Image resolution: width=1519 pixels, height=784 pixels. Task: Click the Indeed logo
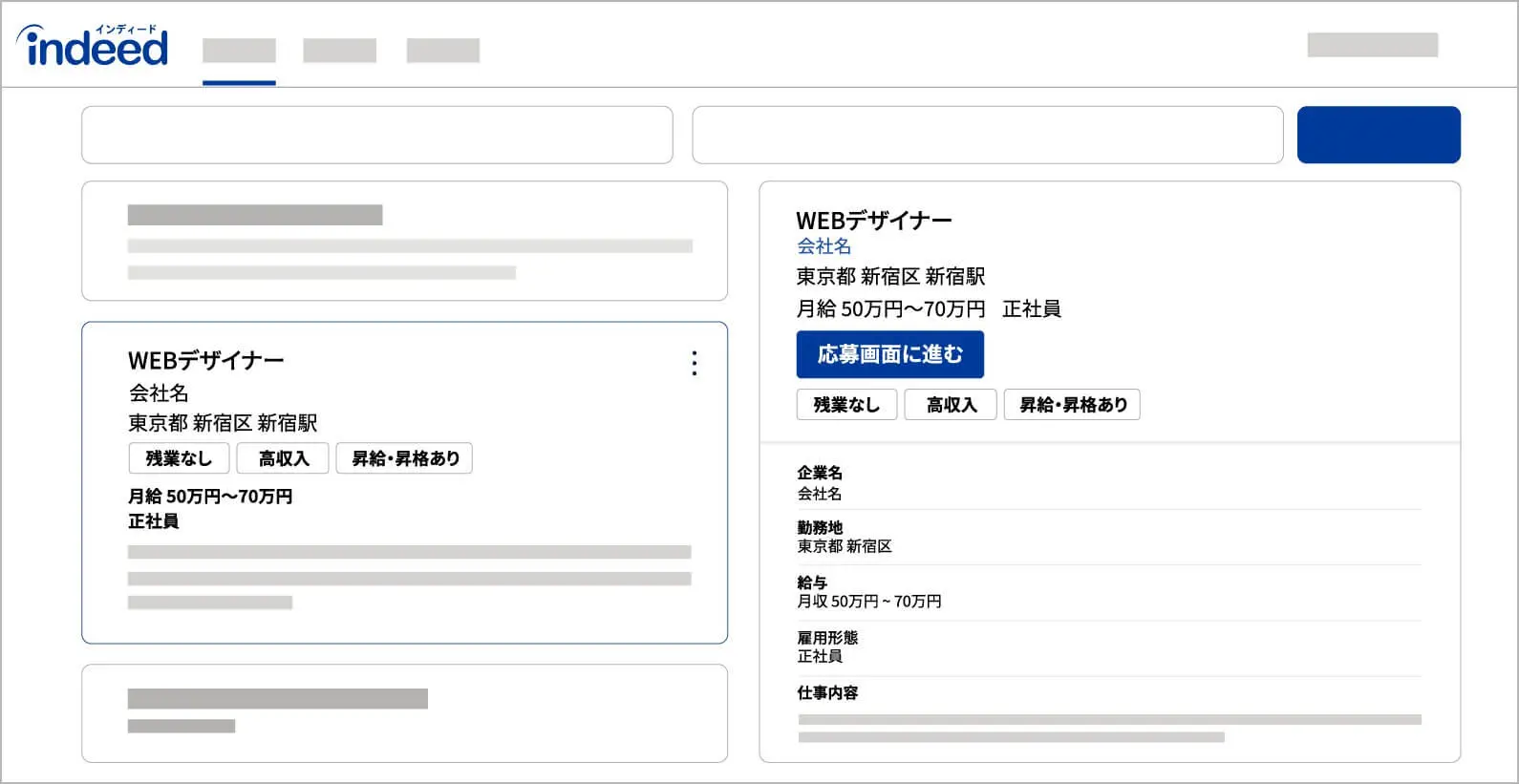point(93,46)
